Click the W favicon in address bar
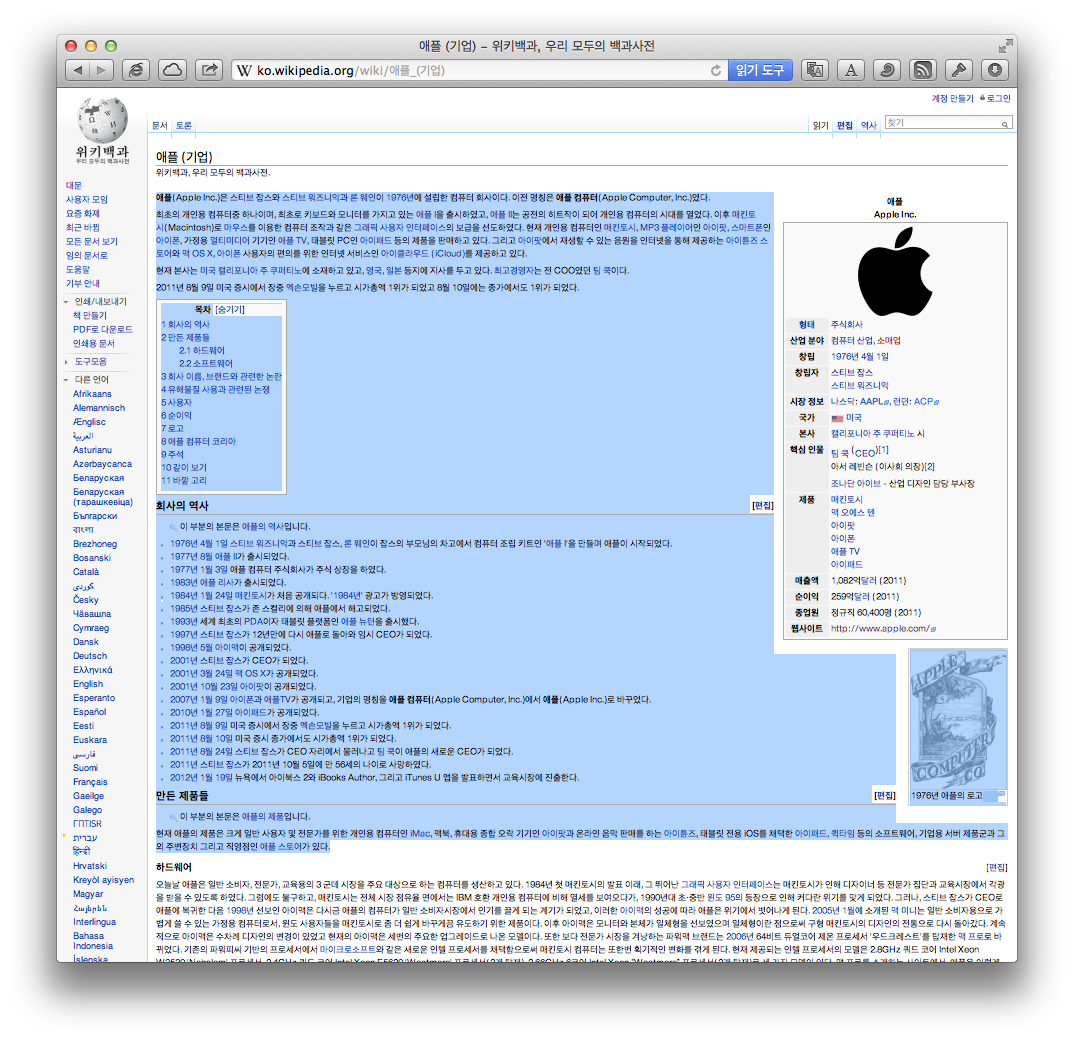The image size is (1074, 1041). [244, 71]
